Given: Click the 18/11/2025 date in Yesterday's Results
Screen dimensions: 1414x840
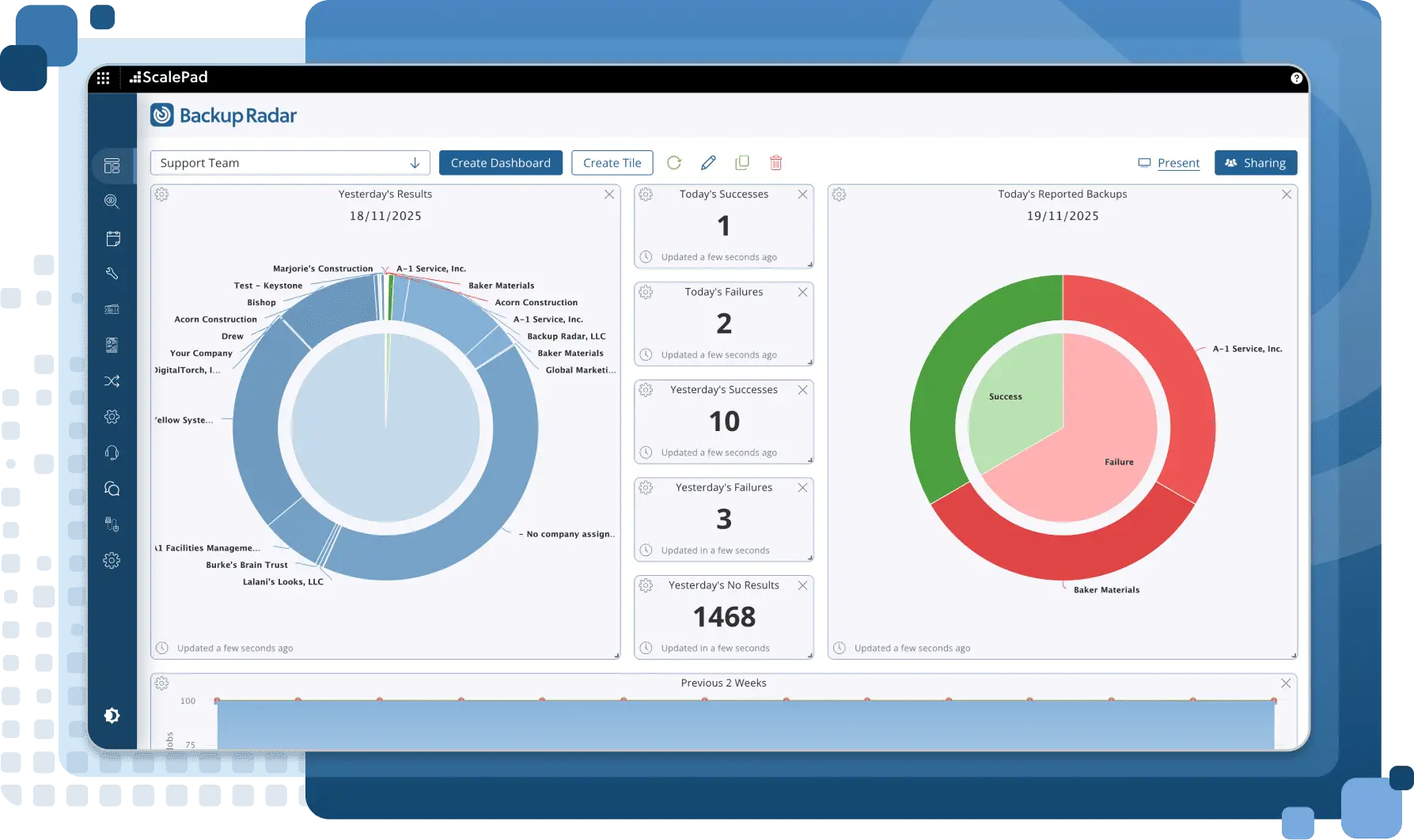Looking at the screenshot, I should [385, 216].
